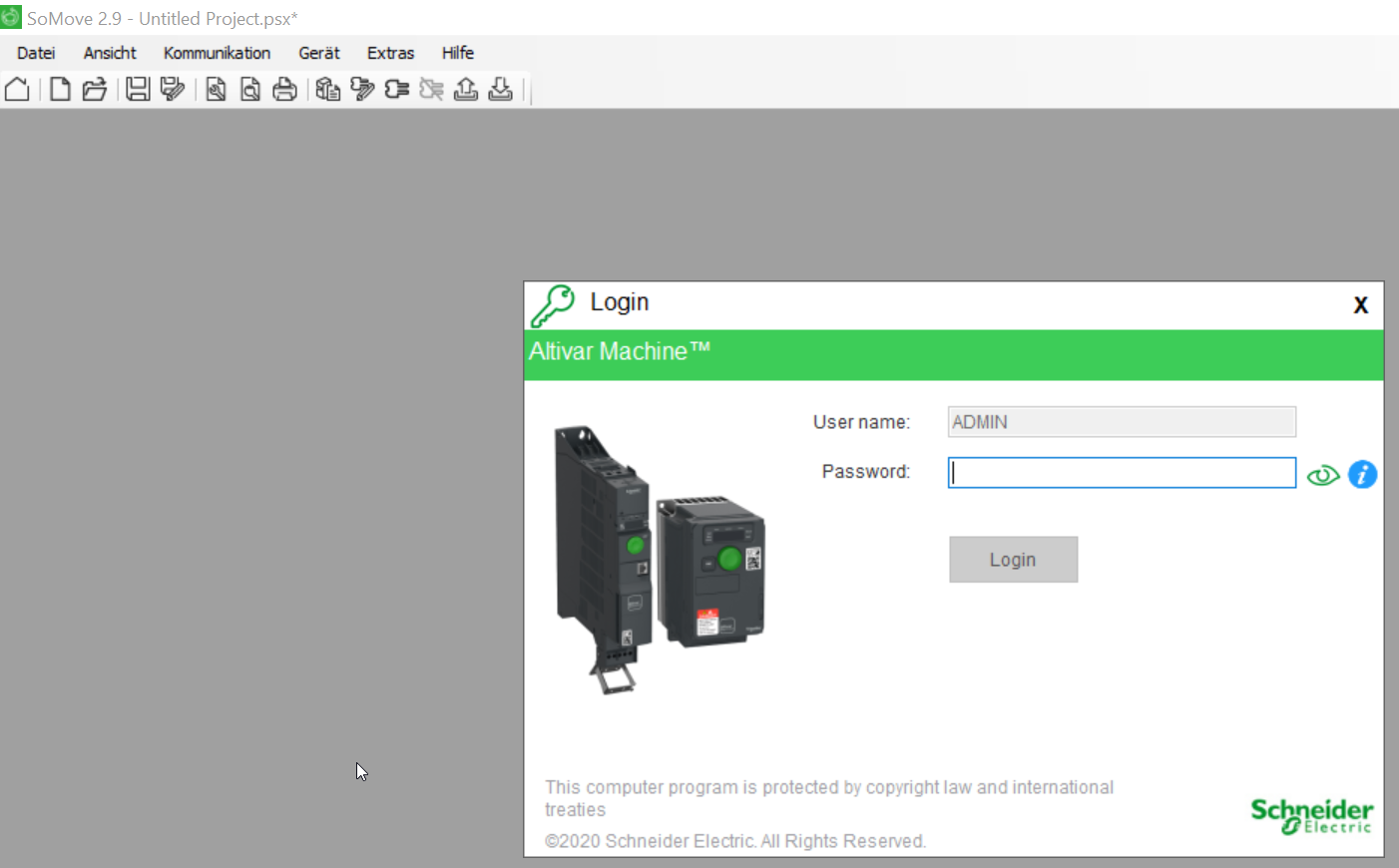Click the upload arrow tray icon
This screenshot has height=868, width=1399.
[466, 90]
